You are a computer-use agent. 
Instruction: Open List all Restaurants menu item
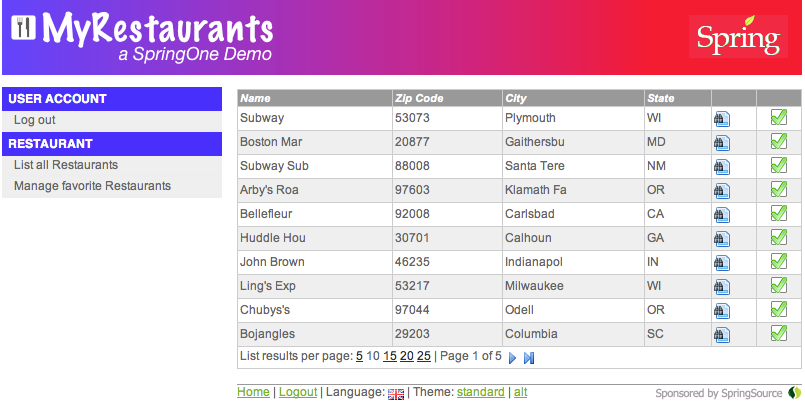[x=66, y=165]
